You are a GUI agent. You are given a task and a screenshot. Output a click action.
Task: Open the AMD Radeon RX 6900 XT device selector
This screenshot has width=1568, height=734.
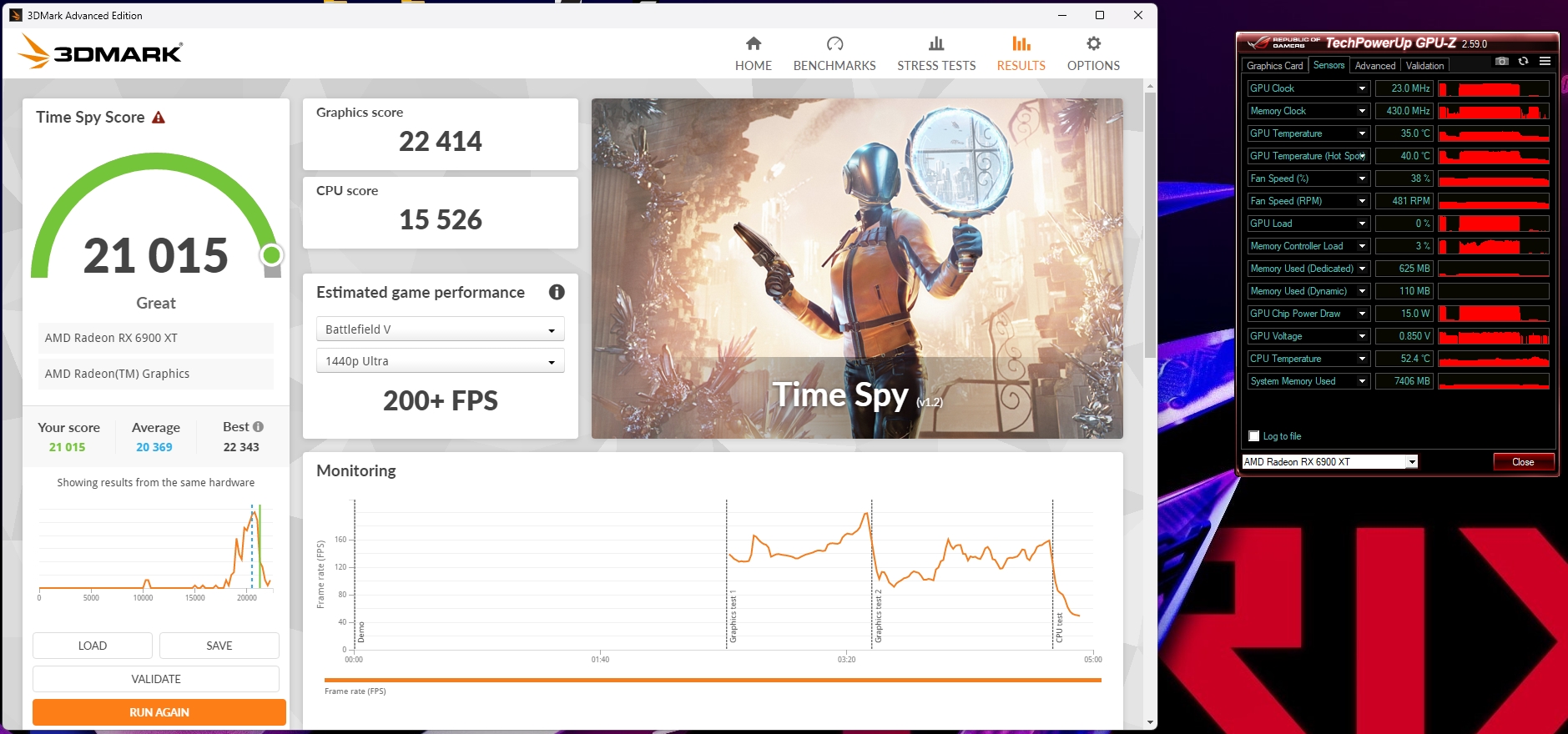click(x=1330, y=462)
